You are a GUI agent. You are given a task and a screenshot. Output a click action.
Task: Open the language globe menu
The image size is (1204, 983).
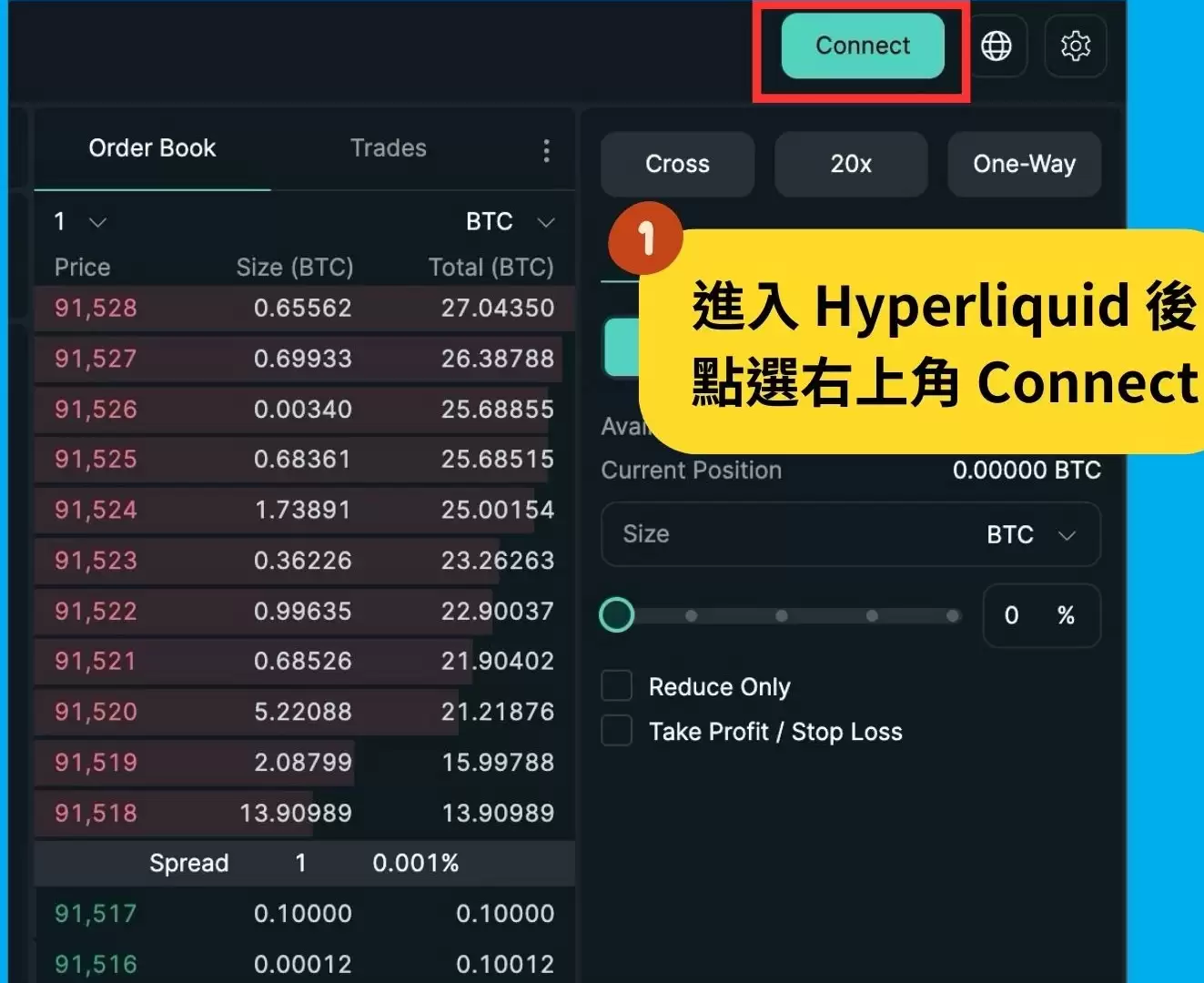pyautogui.click(x=997, y=46)
